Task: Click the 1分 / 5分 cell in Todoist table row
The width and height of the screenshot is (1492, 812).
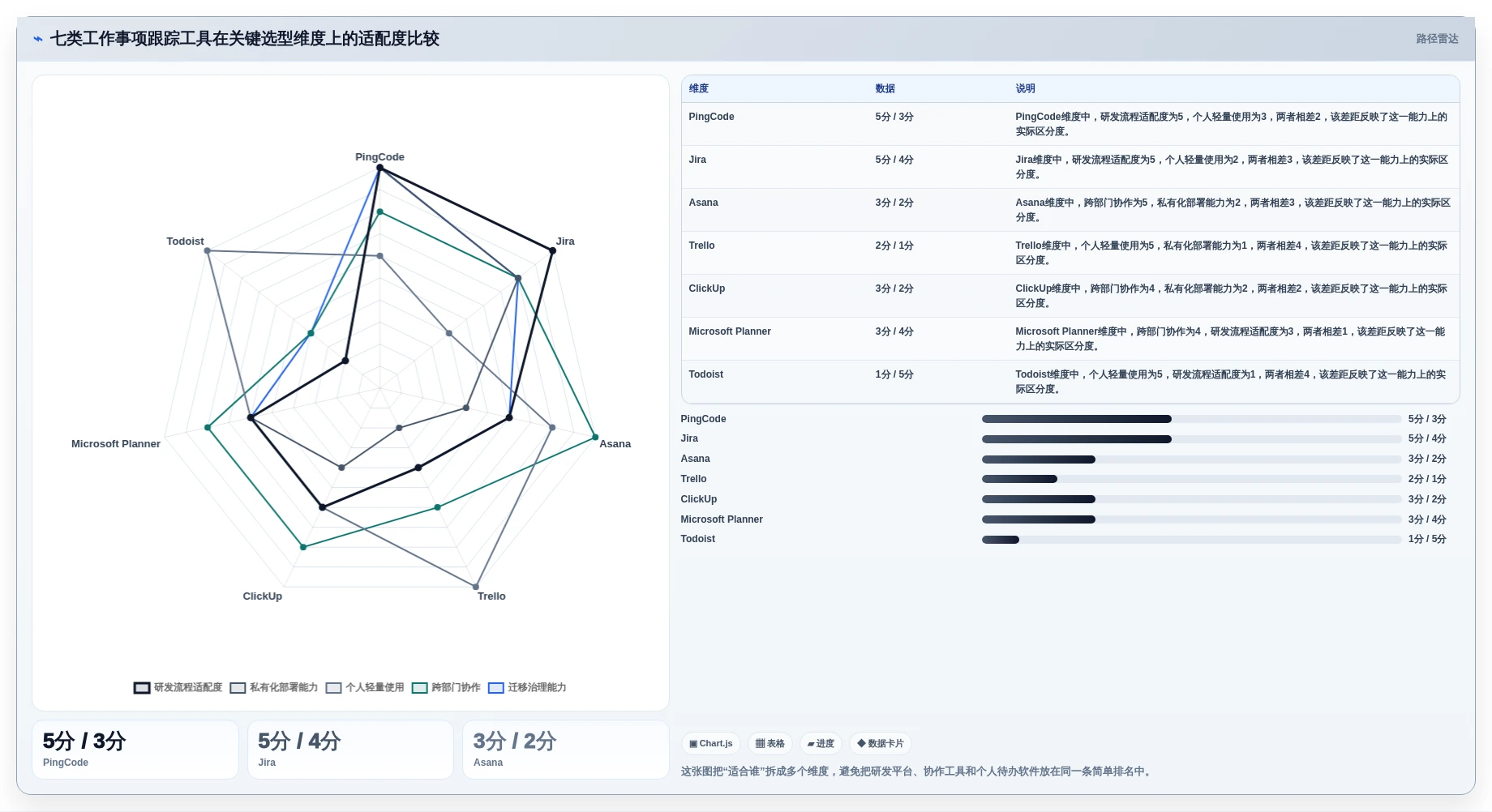Action: [894, 374]
